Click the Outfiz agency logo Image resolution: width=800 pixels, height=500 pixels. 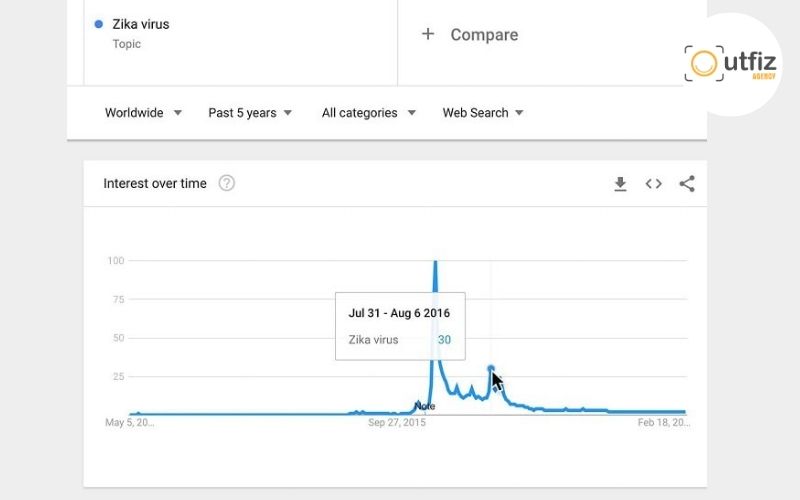tap(731, 64)
